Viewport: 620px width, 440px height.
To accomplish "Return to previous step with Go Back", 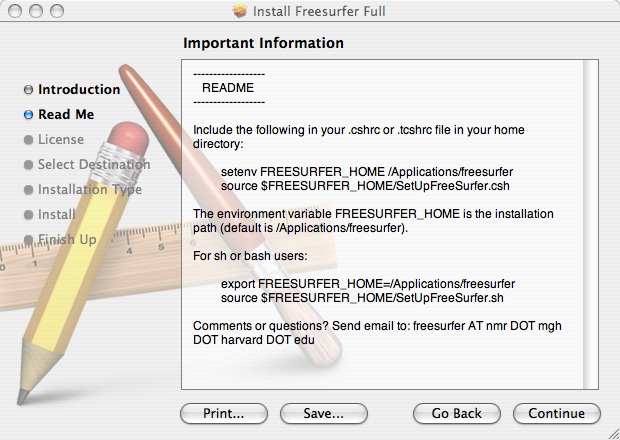I will click(456, 413).
